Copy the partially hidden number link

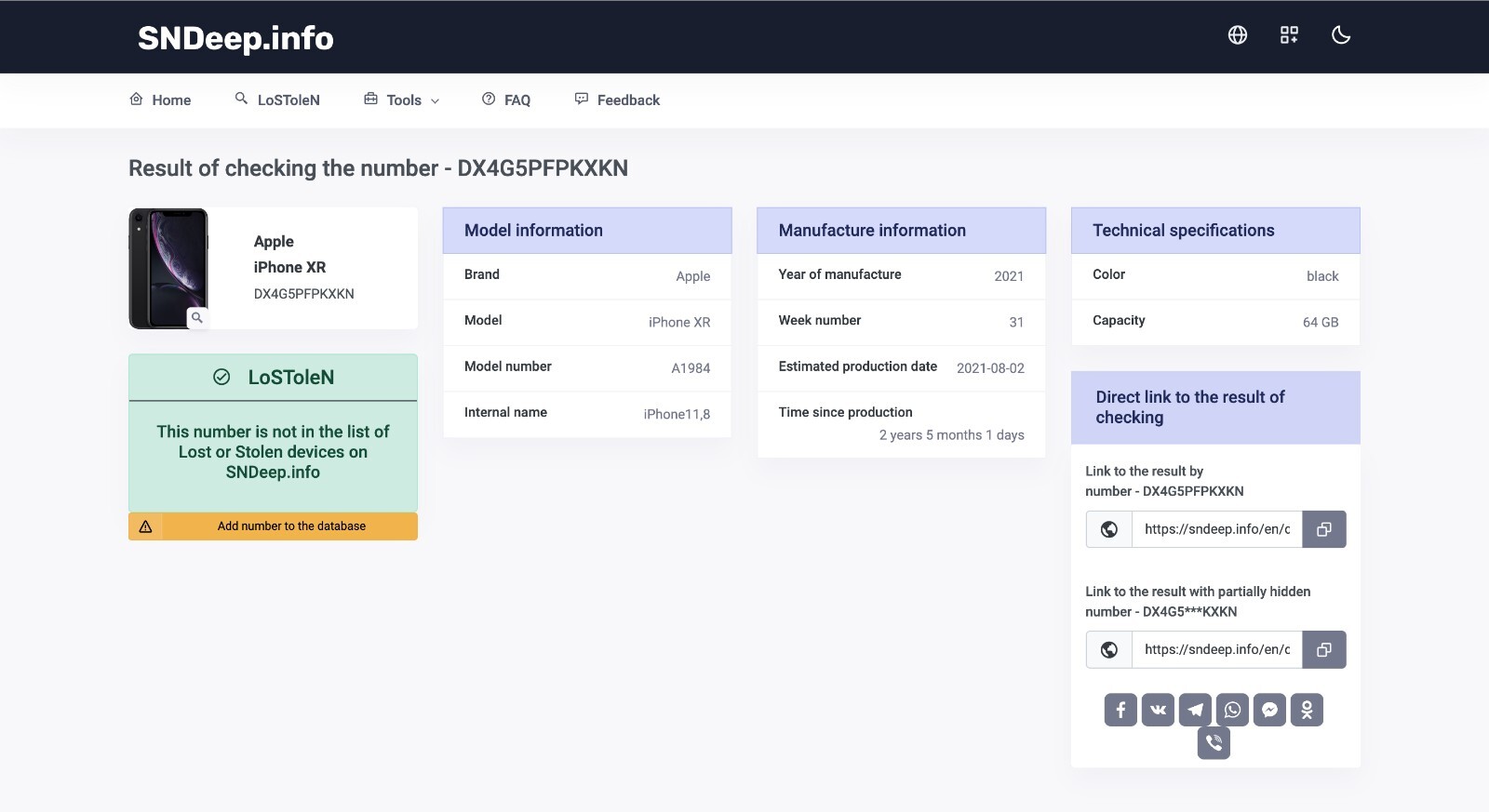[x=1324, y=649]
